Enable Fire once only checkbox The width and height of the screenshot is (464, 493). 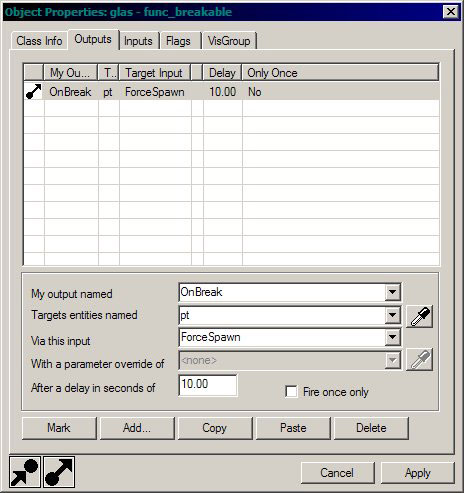pyautogui.click(x=291, y=391)
